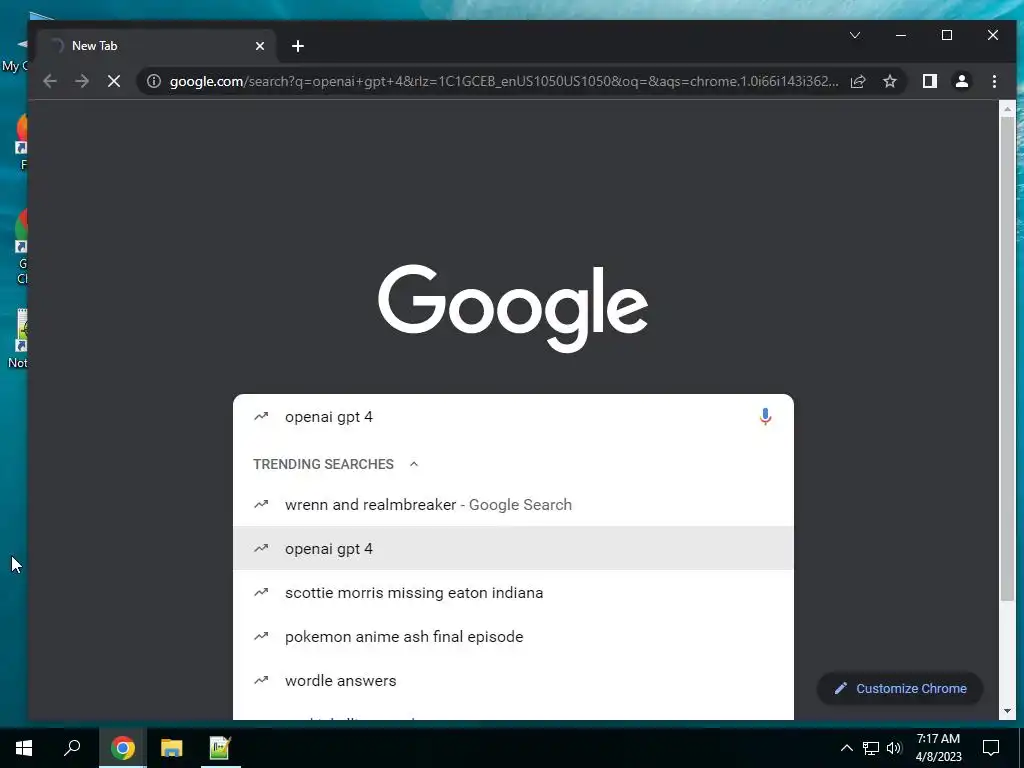Click the network tray icon
Viewport: 1024px width, 768px height.
(x=871, y=748)
